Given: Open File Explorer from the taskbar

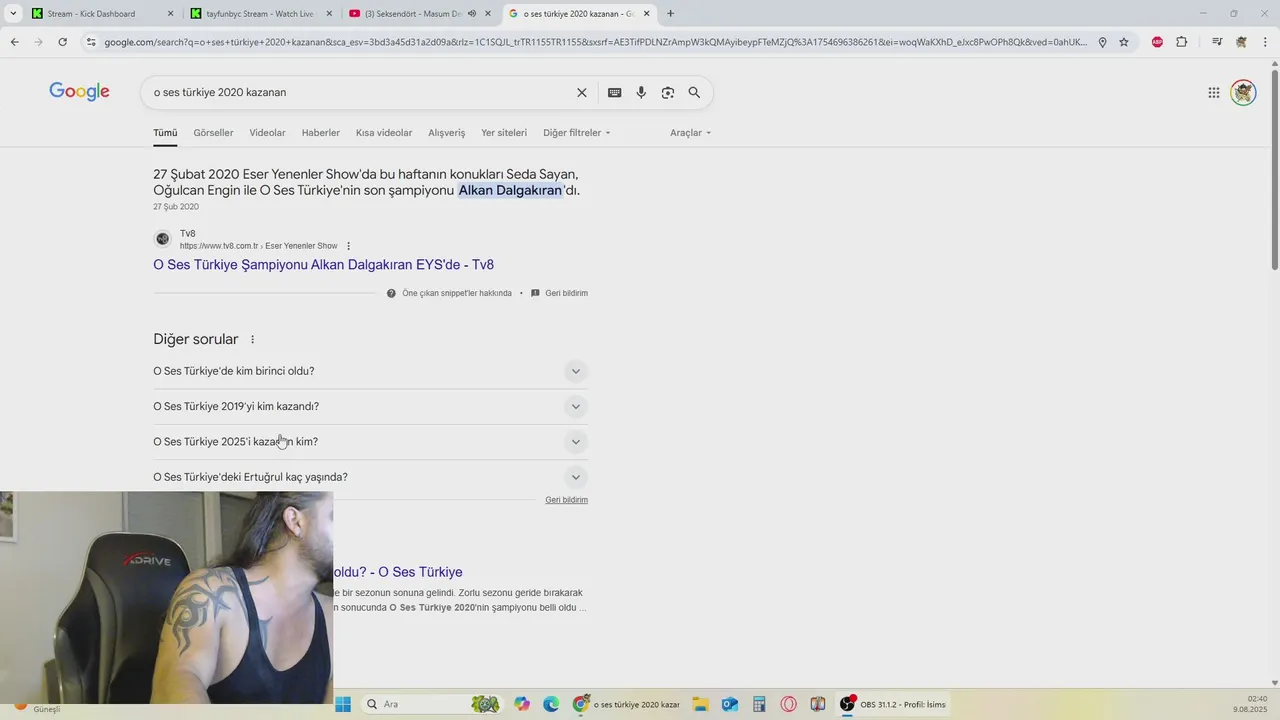Looking at the screenshot, I should (x=700, y=704).
